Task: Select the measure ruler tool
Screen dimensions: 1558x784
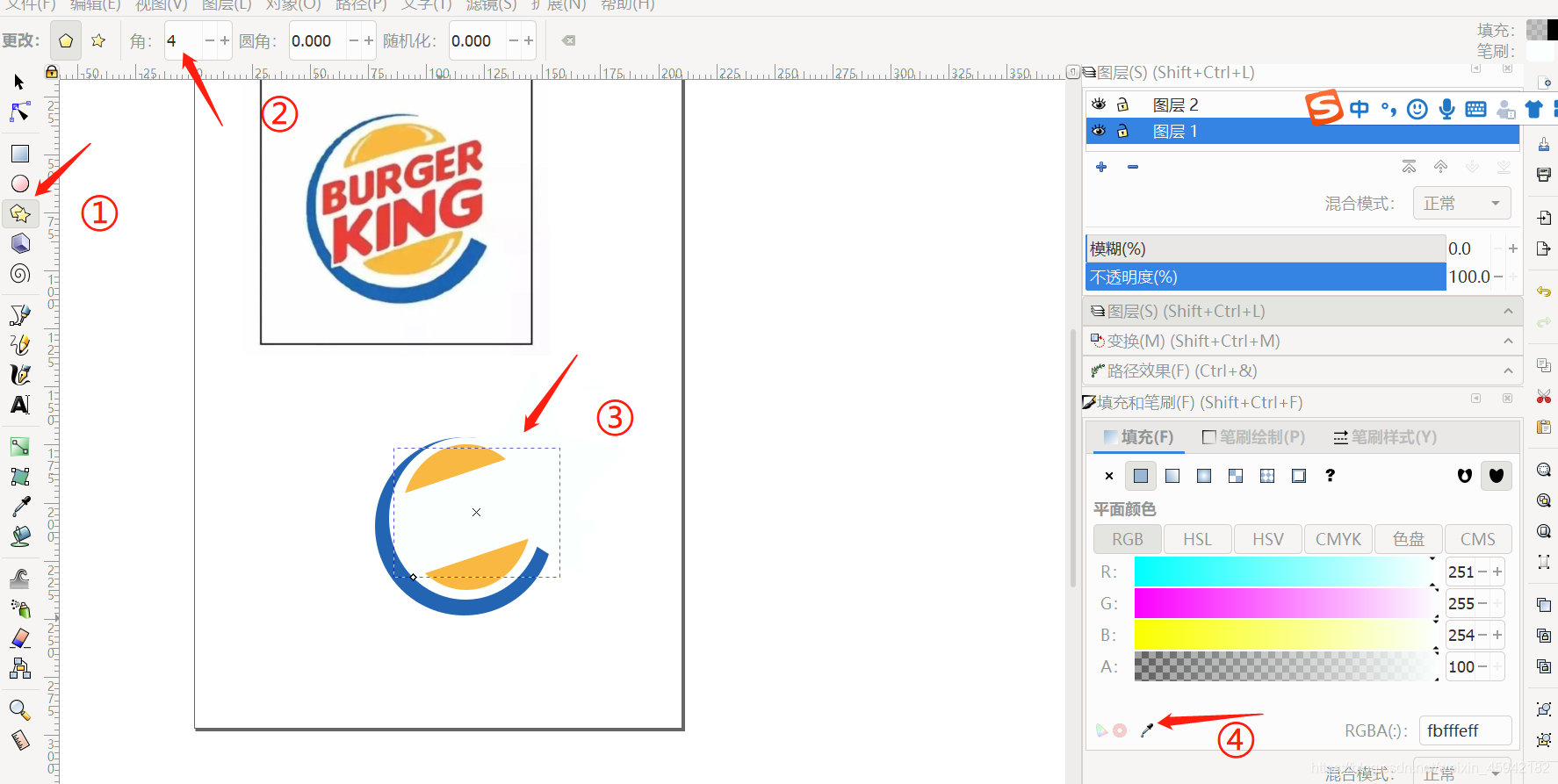Action: [19, 740]
